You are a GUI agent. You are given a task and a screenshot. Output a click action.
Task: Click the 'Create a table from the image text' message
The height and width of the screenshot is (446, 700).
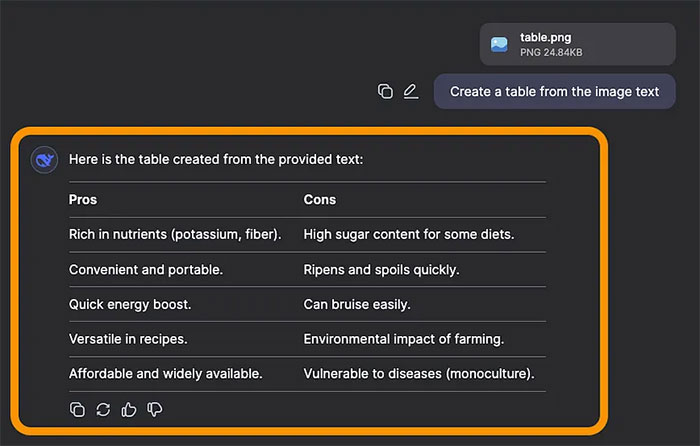554,91
